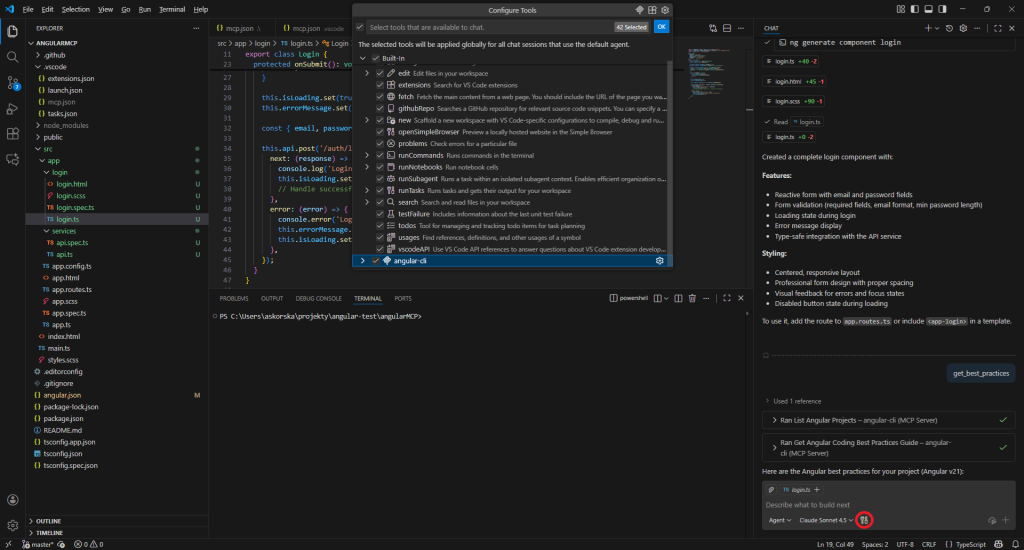Open app.routes.ts in the explorer
1024x550 pixels.
(71, 289)
